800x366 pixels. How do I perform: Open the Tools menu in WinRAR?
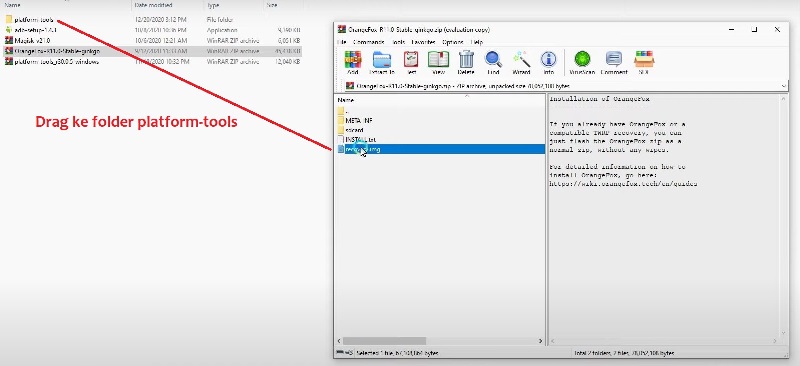pyautogui.click(x=398, y=42)
